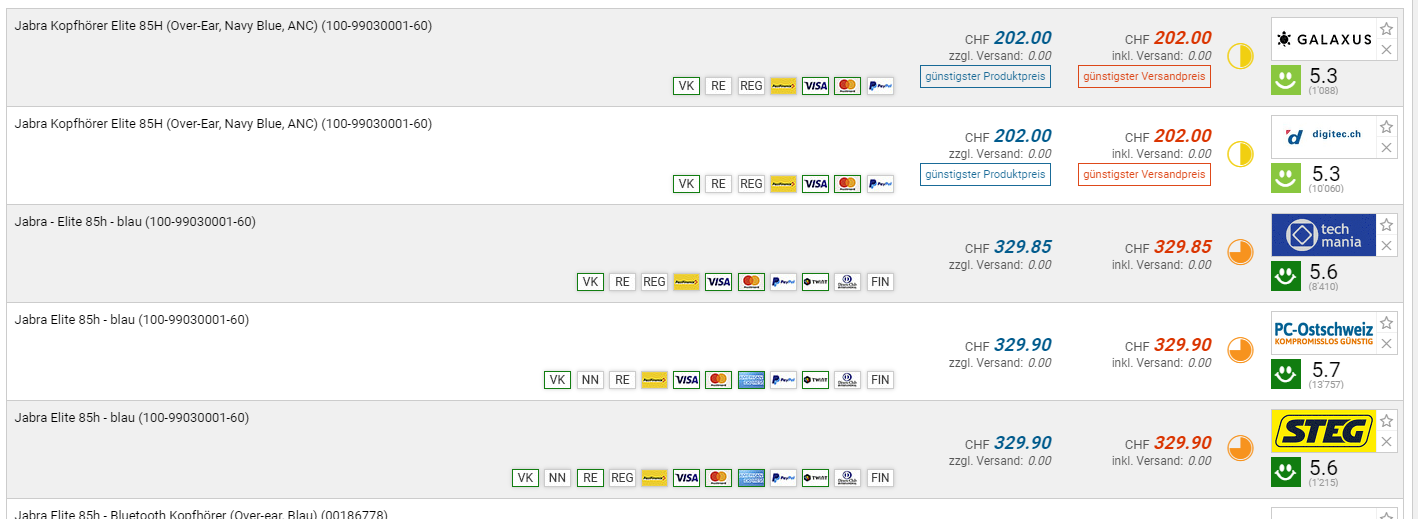The width and height of the screenshot is (1418, 519).
Task: Open the 'Jabra - Elite 85h - blau' offer title
Action: pyautogui.click(x=135, y=221)
